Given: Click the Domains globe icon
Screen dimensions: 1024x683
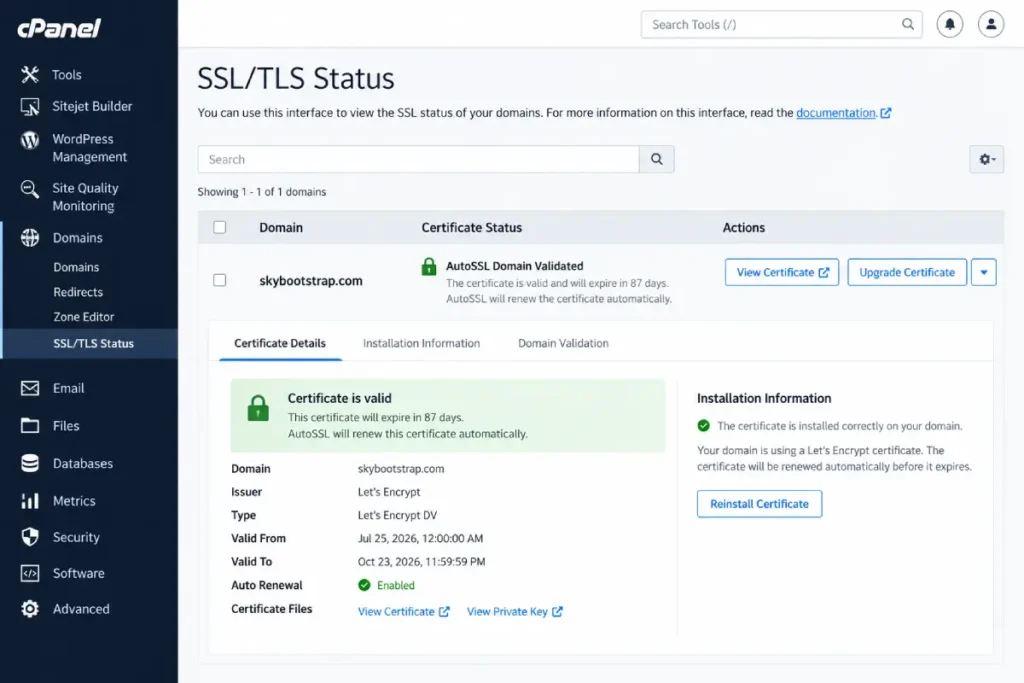Looking at the screenshot, I should (29, 238).
